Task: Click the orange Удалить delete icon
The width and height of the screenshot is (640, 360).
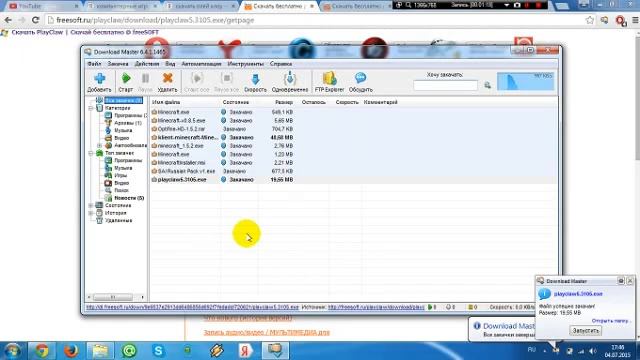Action: point(167,78)
